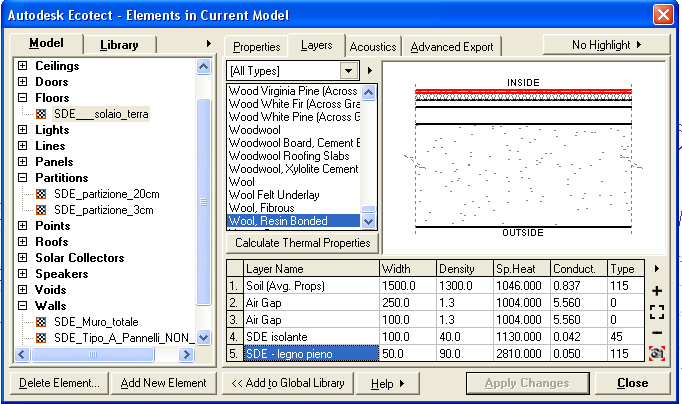Viewport: 682px width, 404px height.
Task: Select Woodwool Board, Cement material
Action: coord(294,143)
